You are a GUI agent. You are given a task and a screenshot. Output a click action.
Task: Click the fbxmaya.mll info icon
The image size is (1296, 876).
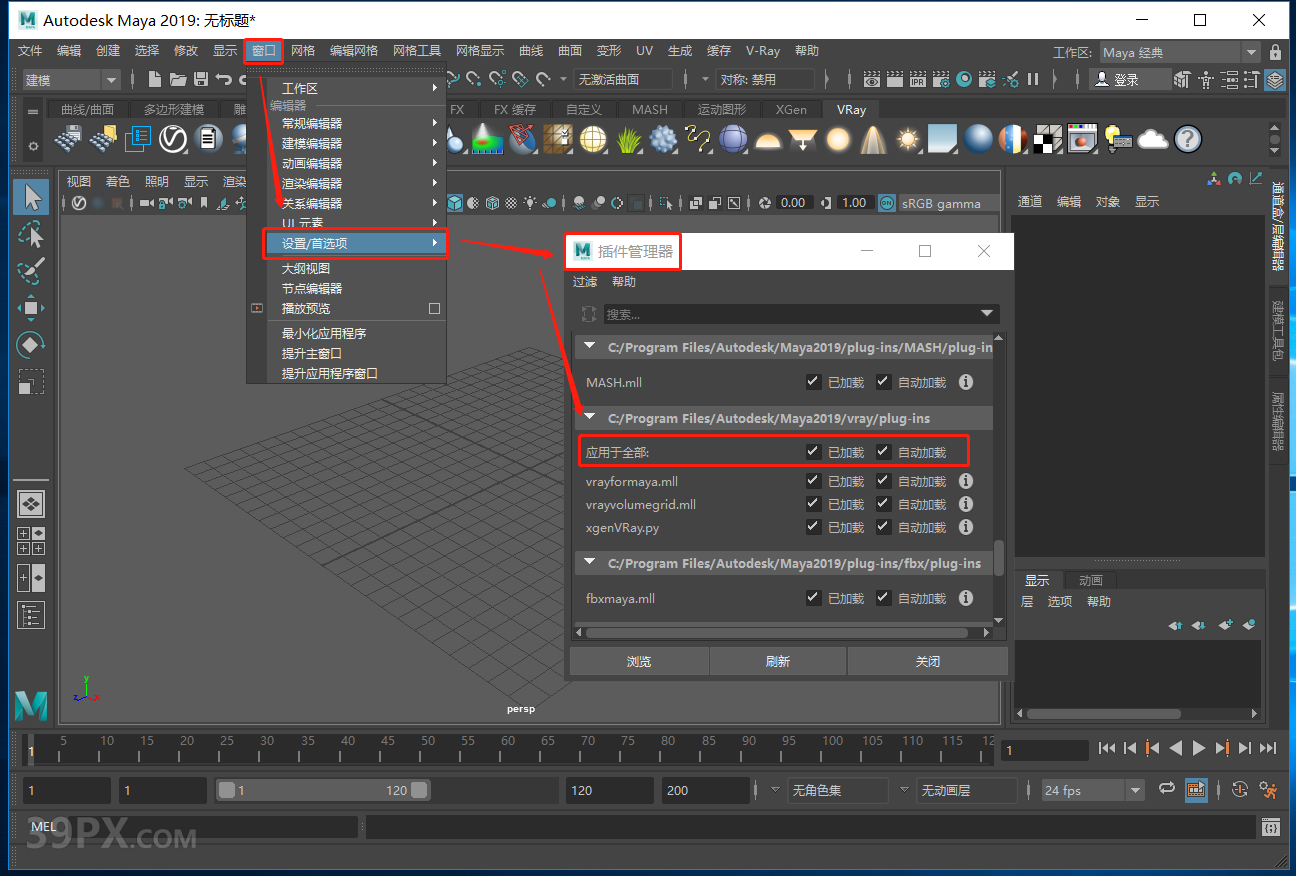click(966, 598)
